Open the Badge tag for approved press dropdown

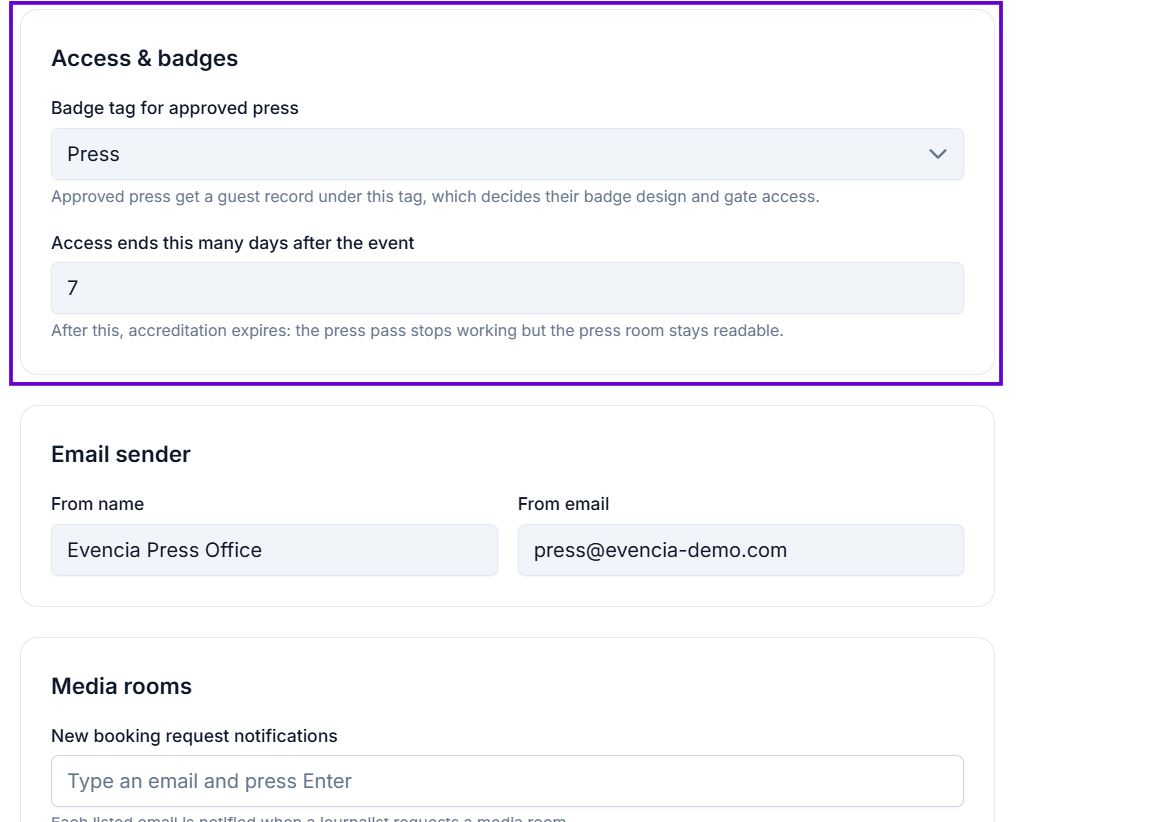507,154
